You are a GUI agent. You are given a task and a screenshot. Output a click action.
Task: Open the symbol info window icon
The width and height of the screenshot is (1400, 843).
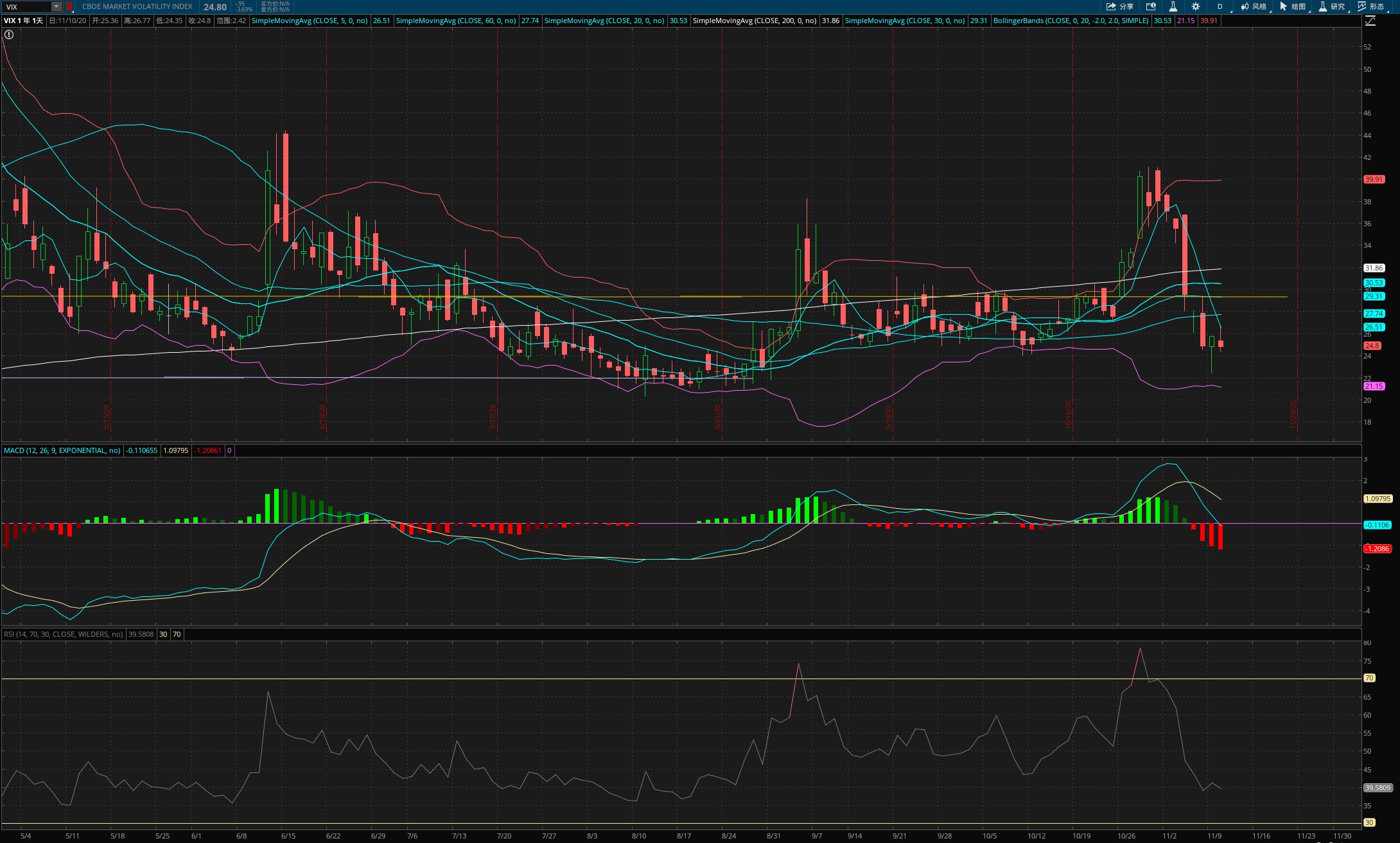[1151, 6]
